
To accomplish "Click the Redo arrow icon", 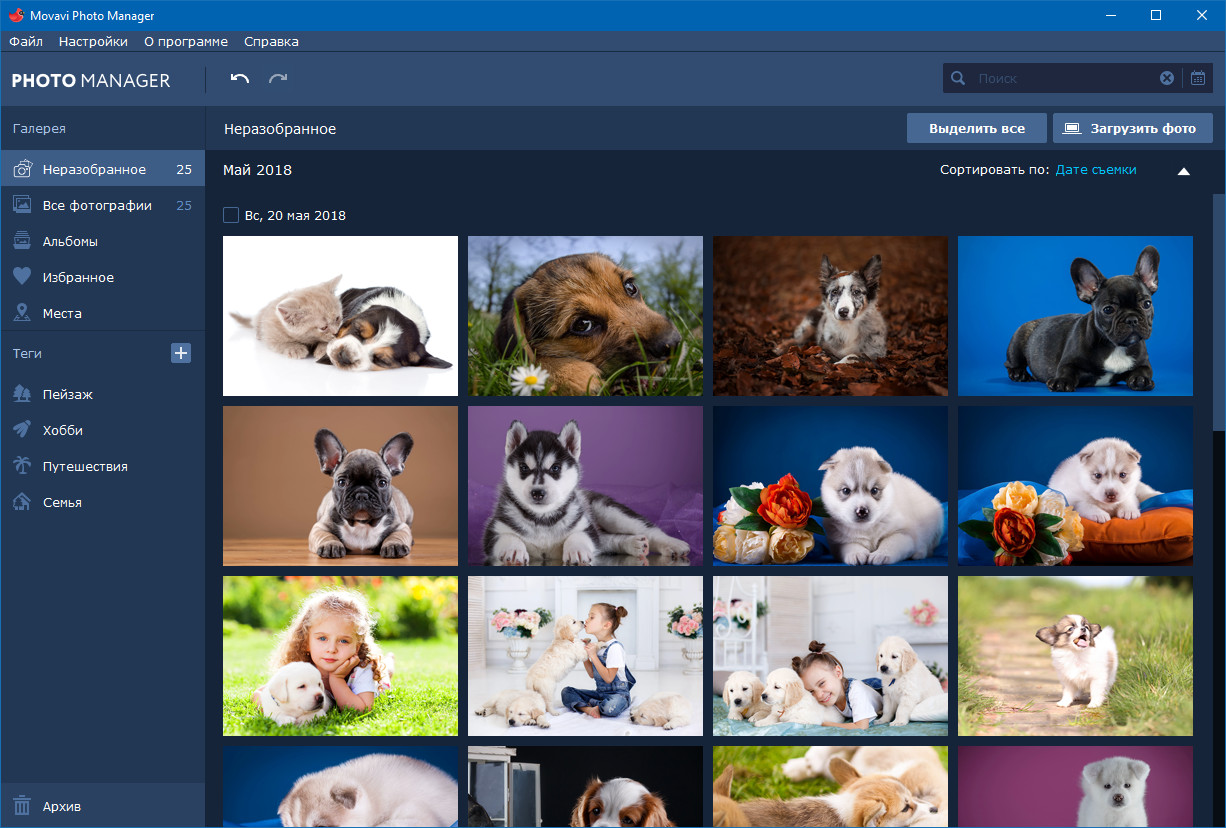I will 278,79.
